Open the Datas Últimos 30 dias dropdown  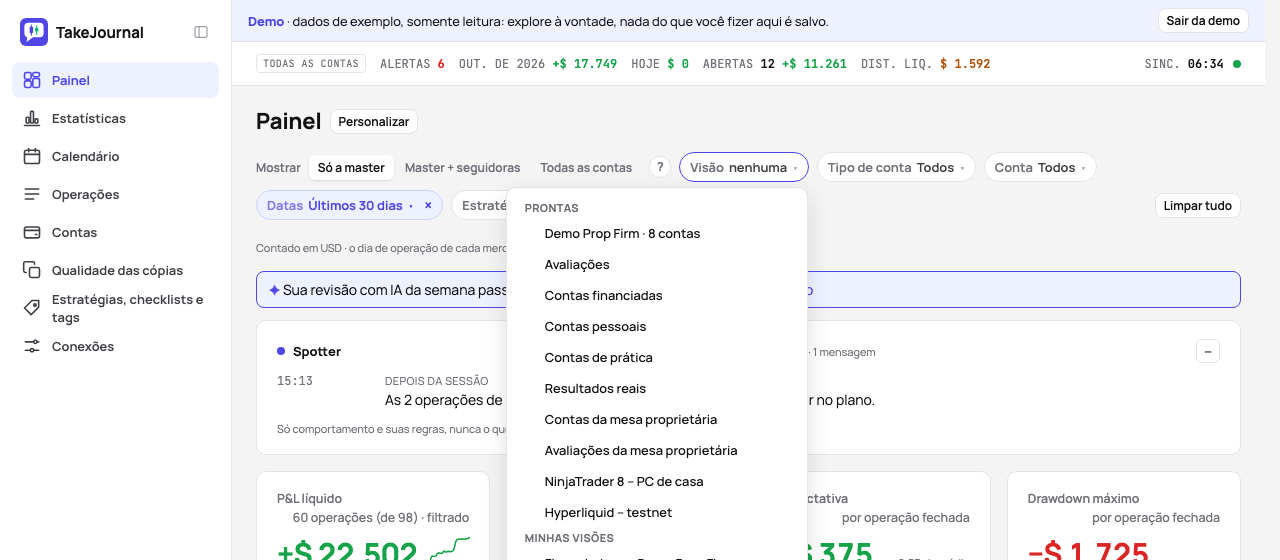coord(340,205)
